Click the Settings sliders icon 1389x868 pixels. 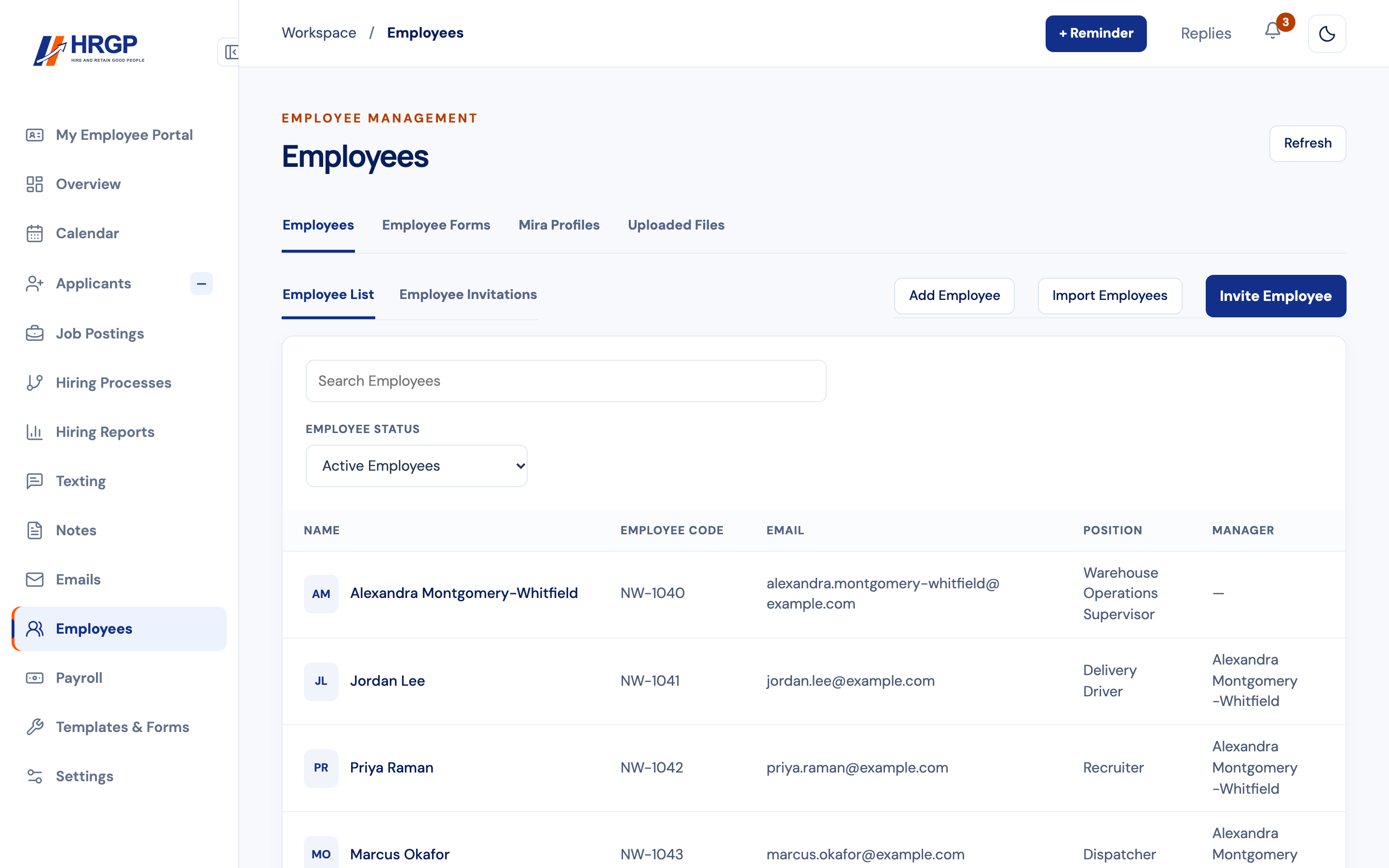34,776
